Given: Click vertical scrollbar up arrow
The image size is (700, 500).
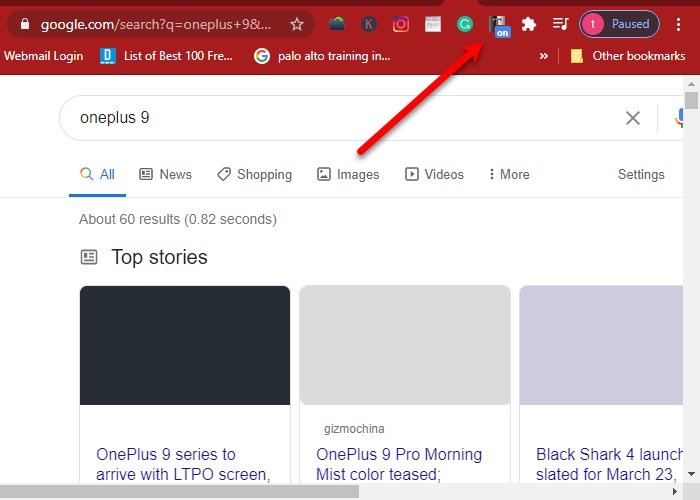Looking at the screenshot, I should 691,83.
